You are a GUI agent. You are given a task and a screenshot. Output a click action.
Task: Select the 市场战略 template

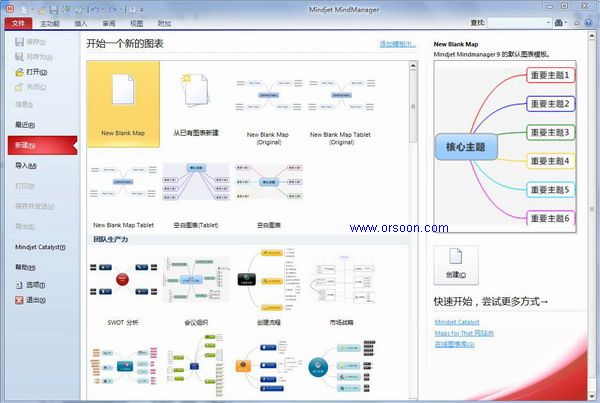342,288
